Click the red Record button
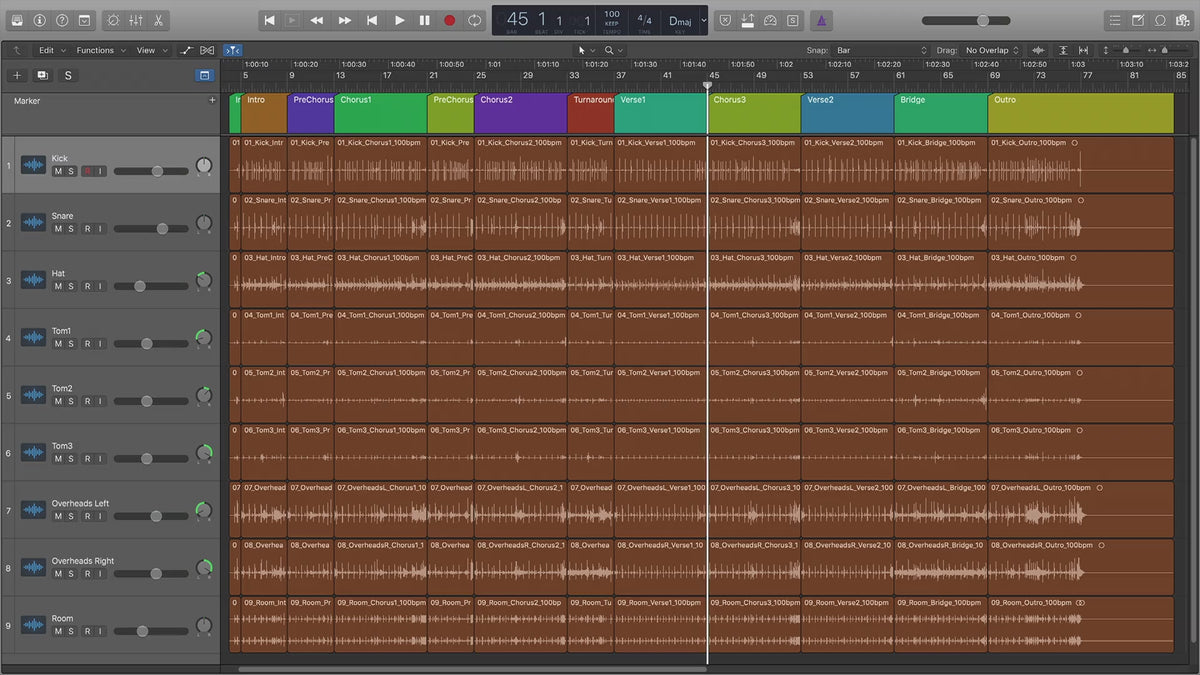Image resolution: width=1200 pixels, height=675 pixels. click(x=449, y=20)
